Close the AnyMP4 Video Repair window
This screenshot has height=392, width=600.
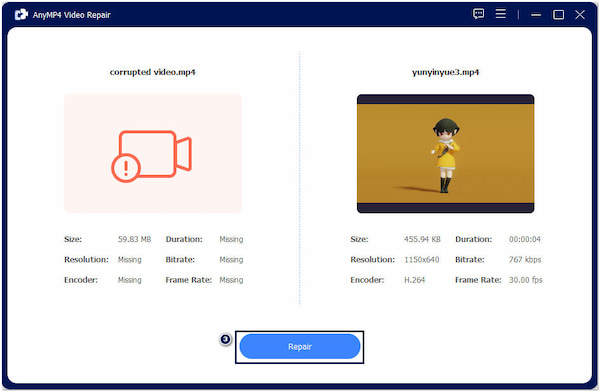tap(580, 15)
